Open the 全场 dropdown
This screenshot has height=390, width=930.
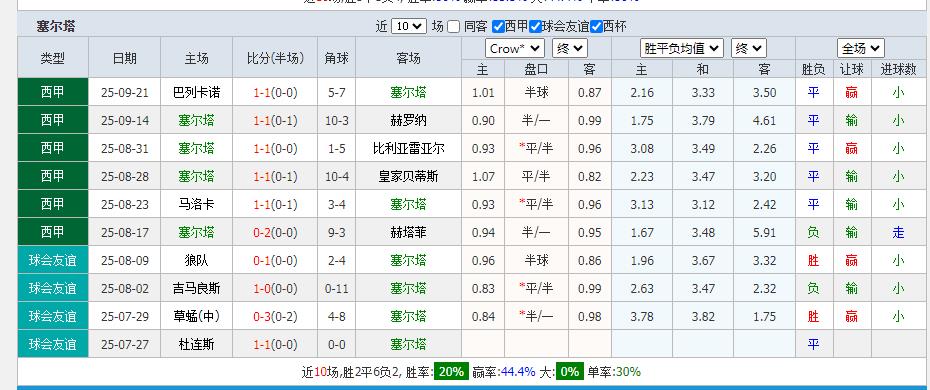tap(861, 49)
